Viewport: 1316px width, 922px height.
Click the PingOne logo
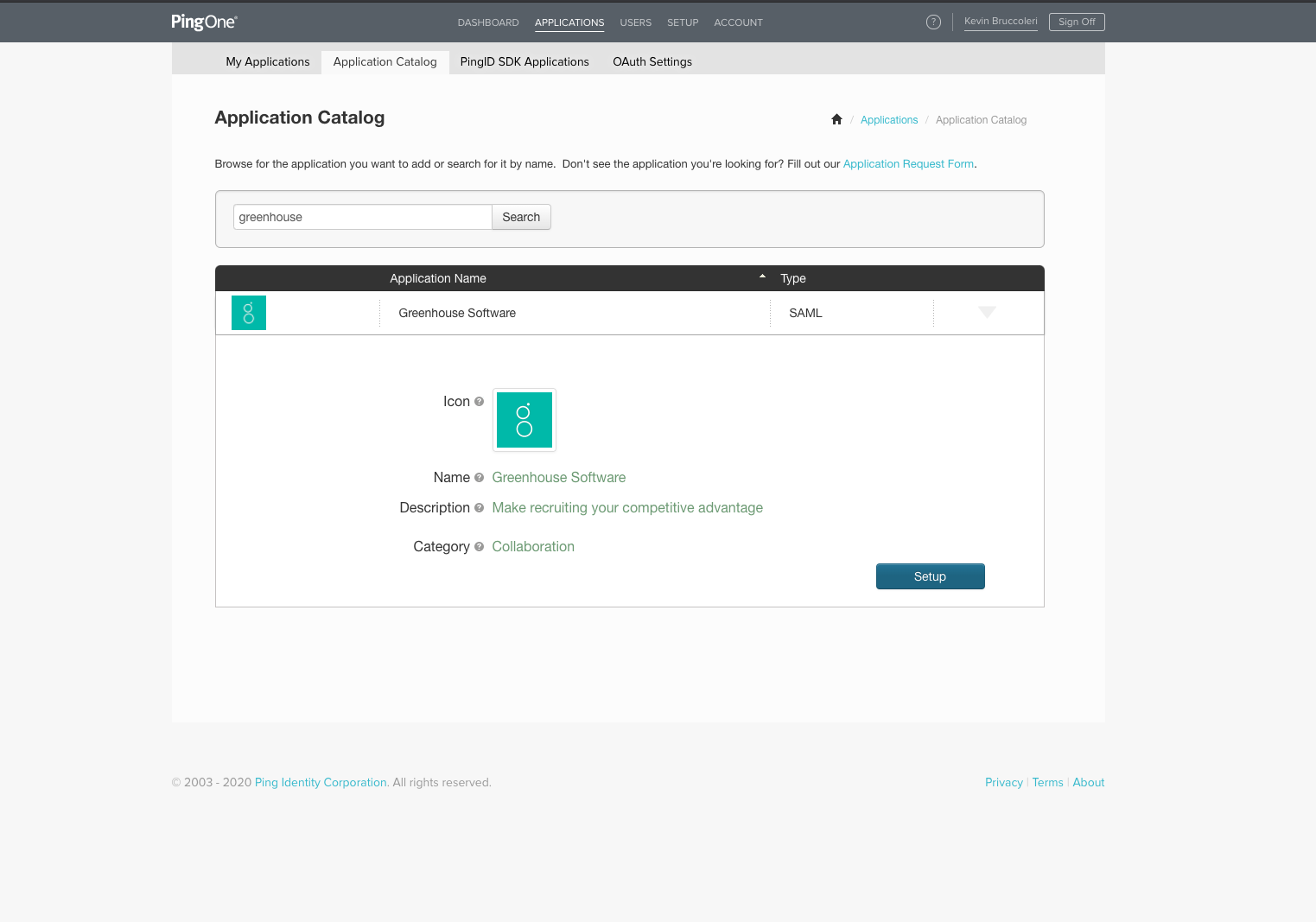(x=204, y=22)
